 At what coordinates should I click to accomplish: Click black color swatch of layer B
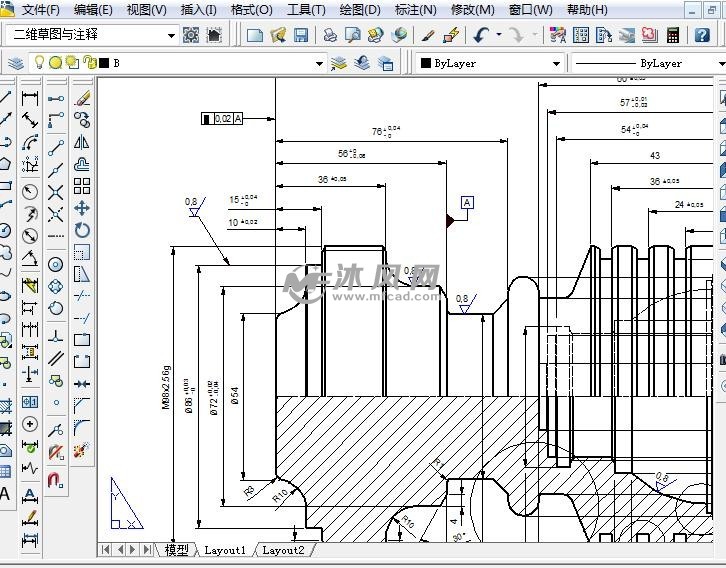coord(104,63)
